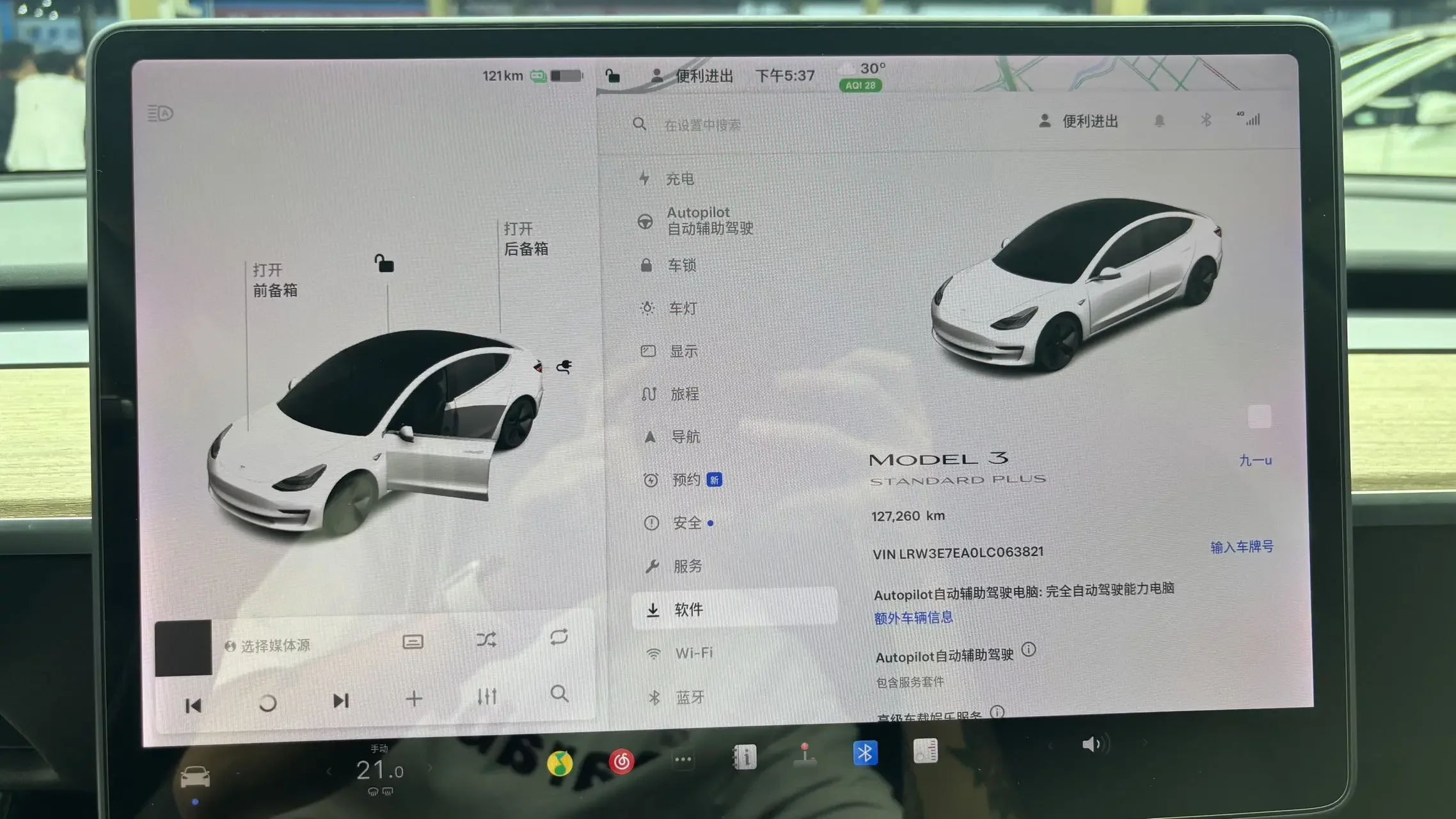Increase cabin temperature with right chevron
Viewport: 1456px width, 819px height.
click(x=429, y=767)
